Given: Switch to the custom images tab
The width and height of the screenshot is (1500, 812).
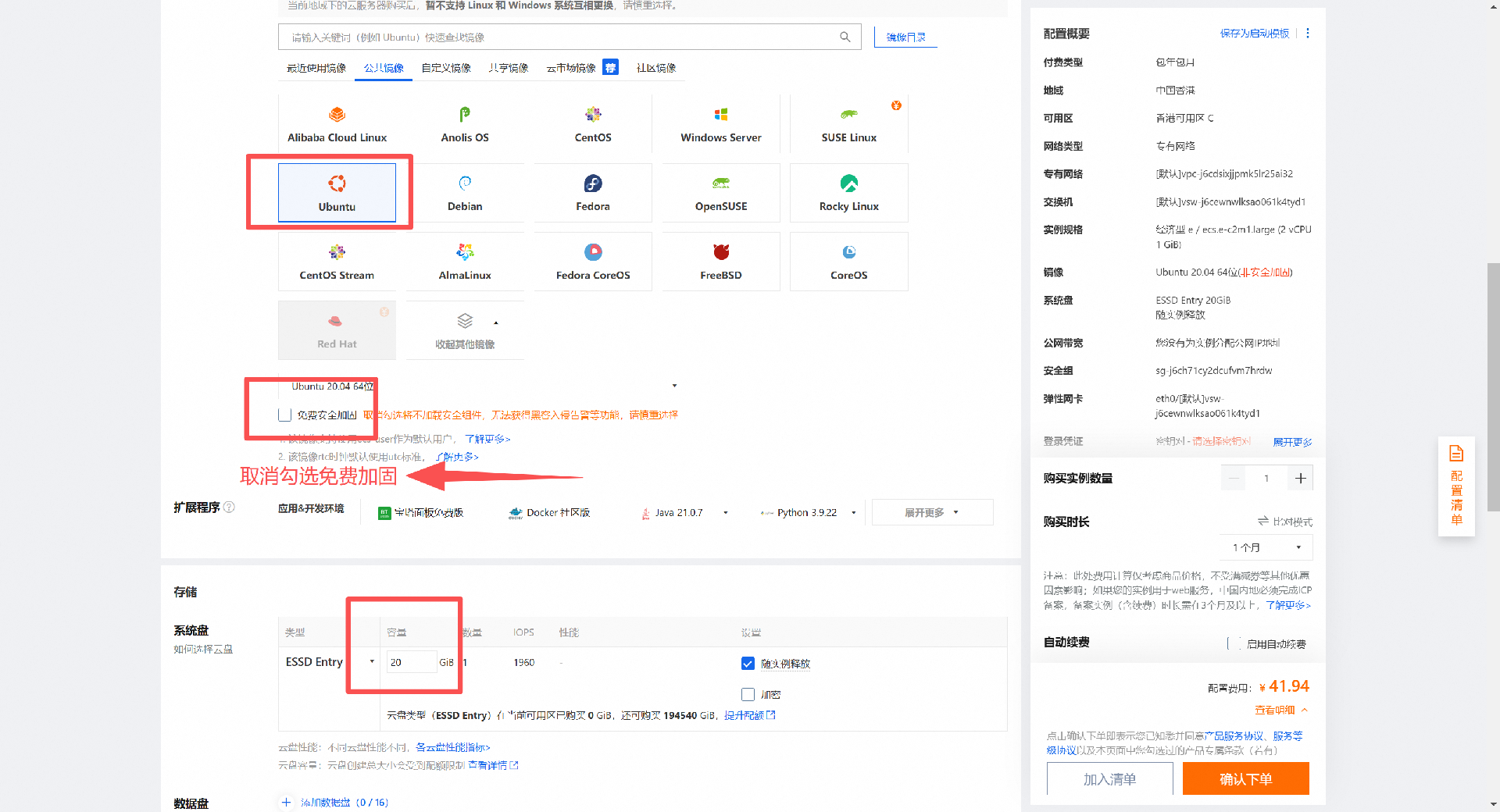Looking at the screenshot, I should (446, 68).
